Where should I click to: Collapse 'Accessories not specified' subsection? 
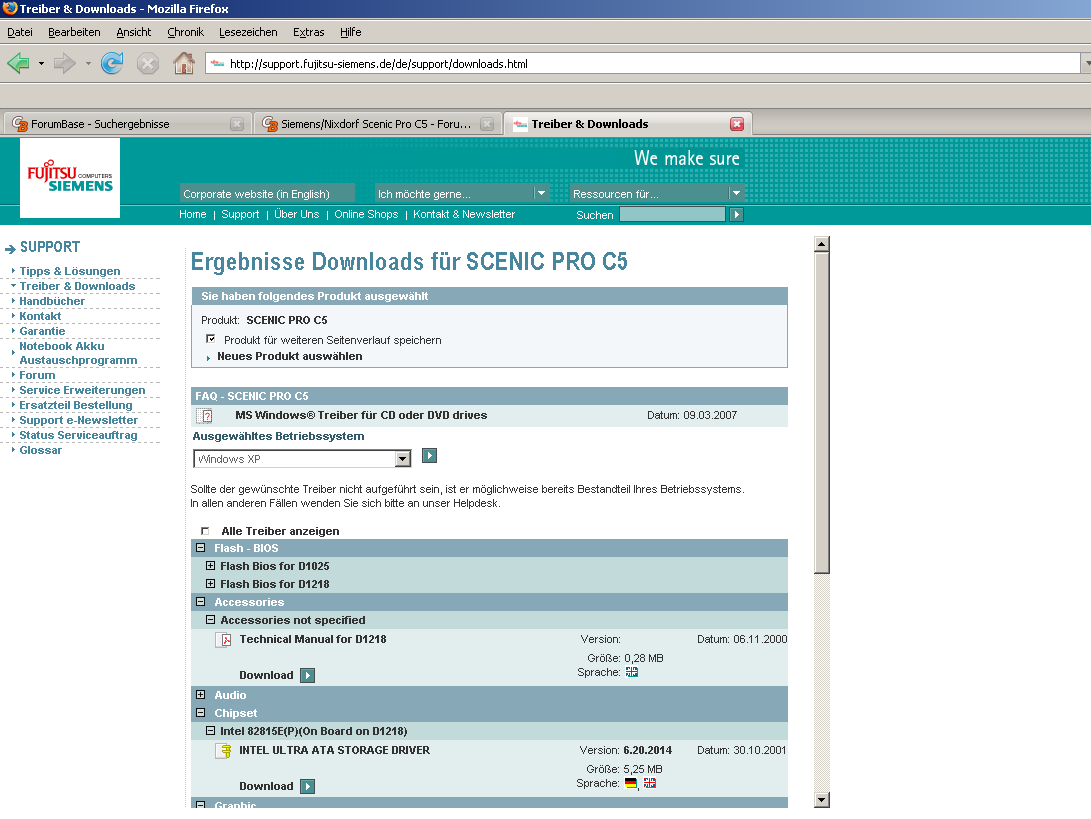[x=210, y=619]
